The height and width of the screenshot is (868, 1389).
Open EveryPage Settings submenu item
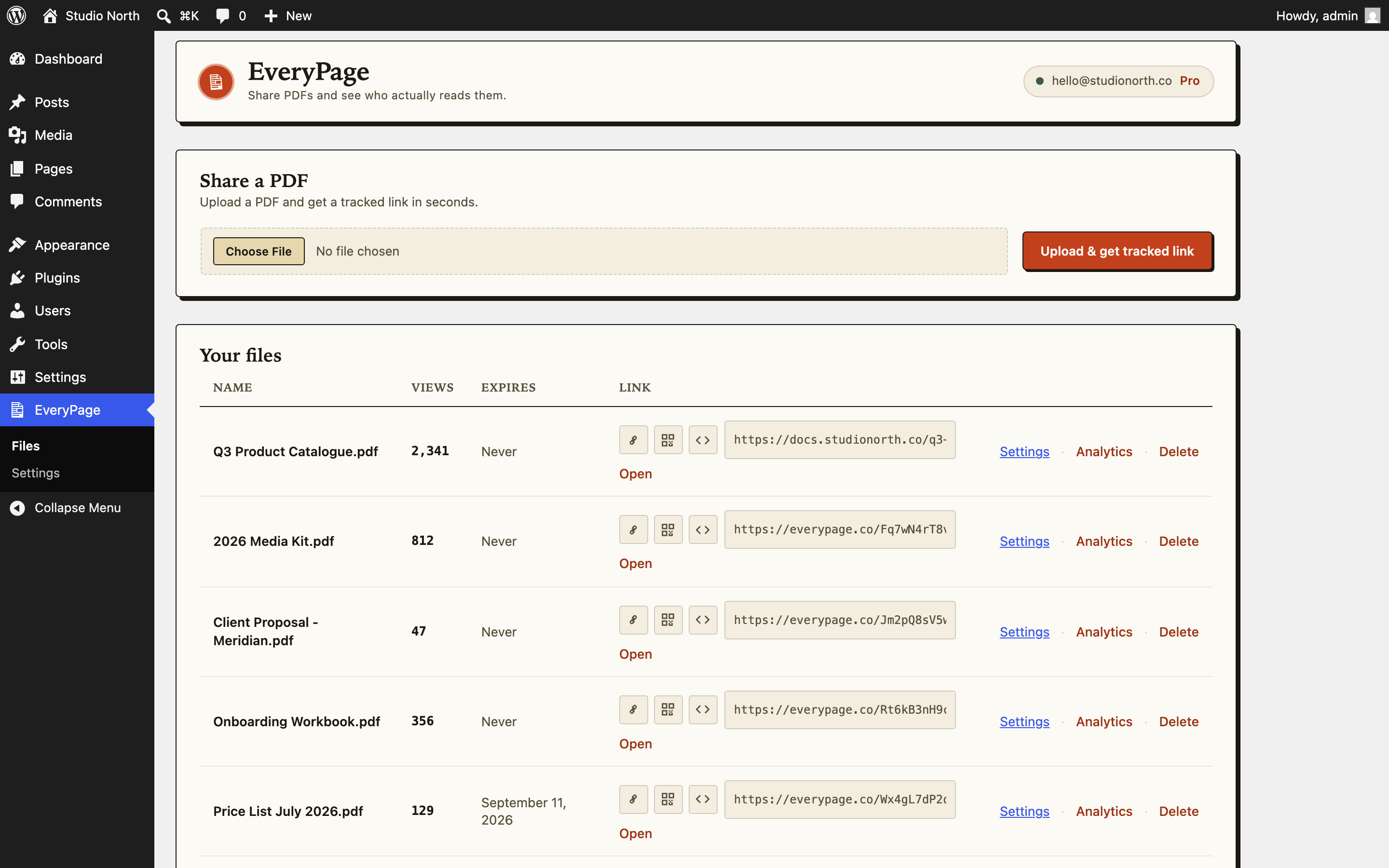pos(36,473)
